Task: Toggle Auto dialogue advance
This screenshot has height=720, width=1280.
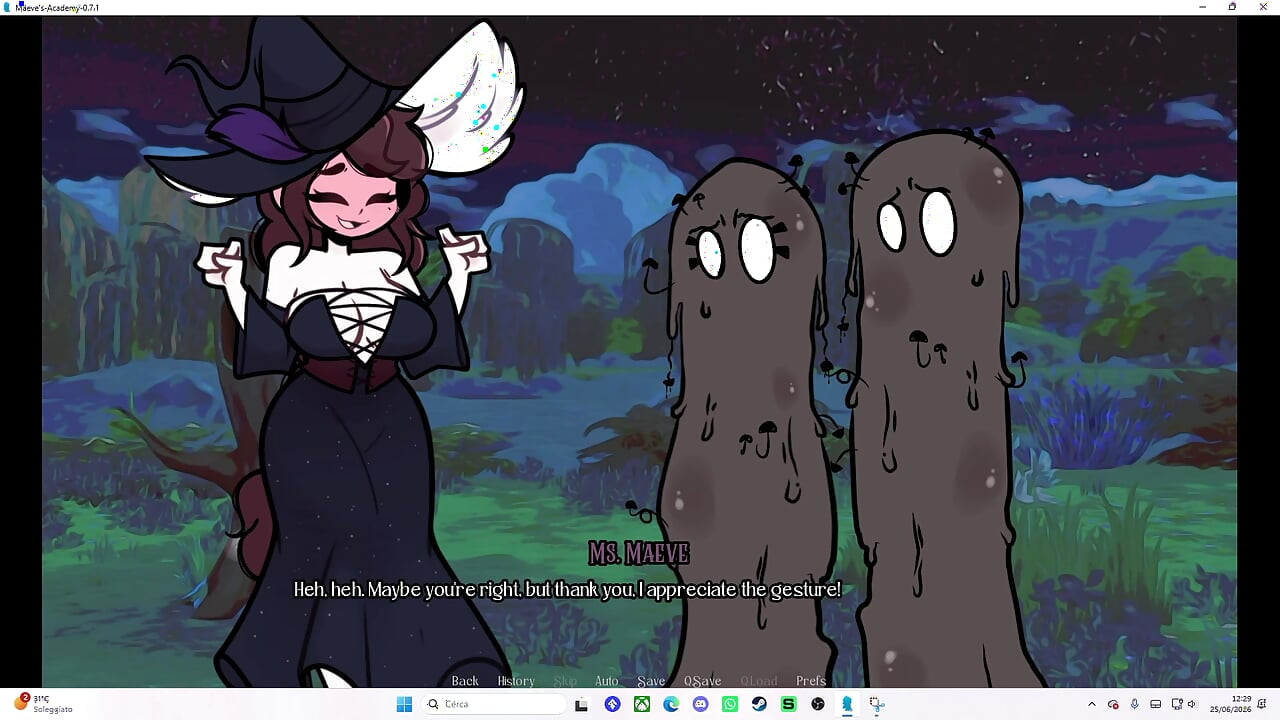Action: click(607, 681)
